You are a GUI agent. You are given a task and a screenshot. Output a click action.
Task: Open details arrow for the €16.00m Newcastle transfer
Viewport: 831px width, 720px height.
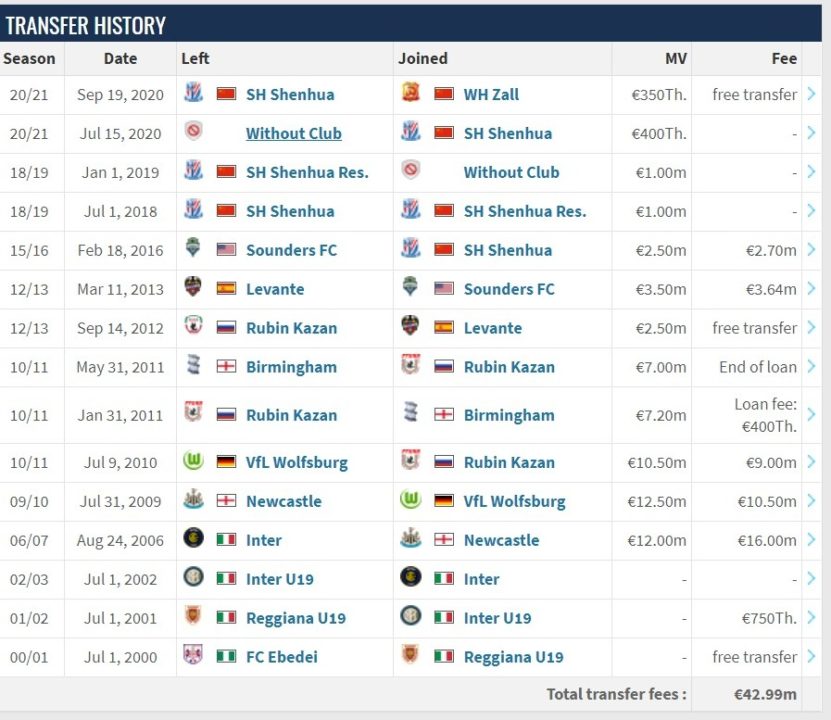[811, 540]
